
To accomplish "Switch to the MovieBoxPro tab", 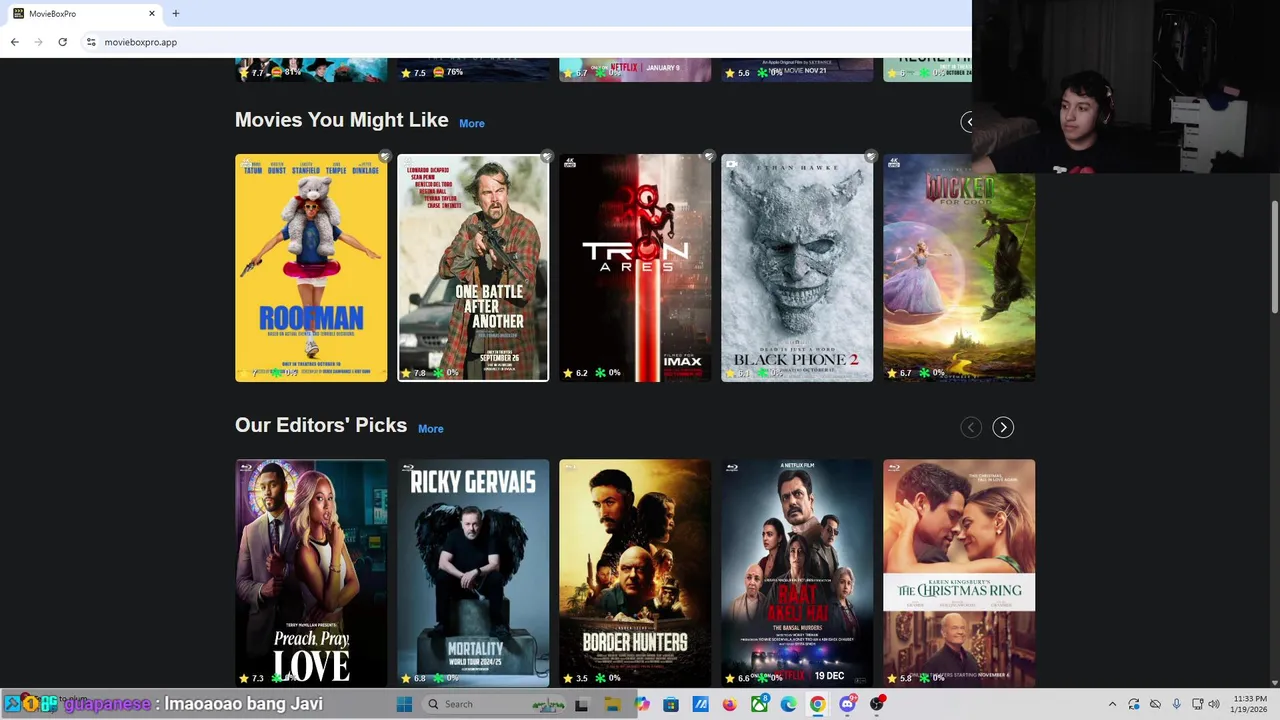I will [85, 13].
